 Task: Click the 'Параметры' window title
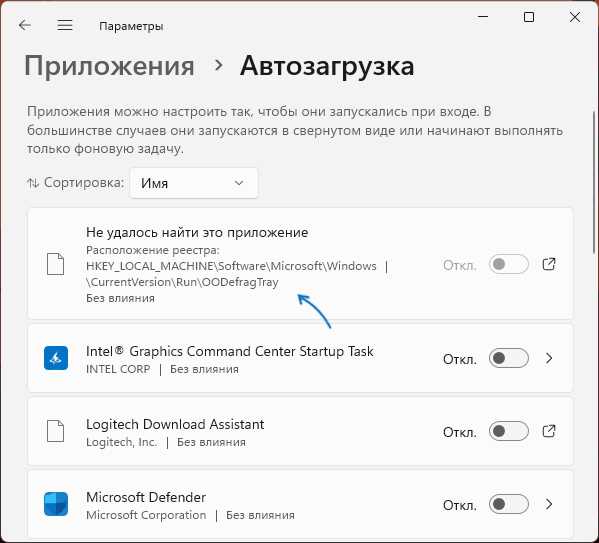coord(131,26)
